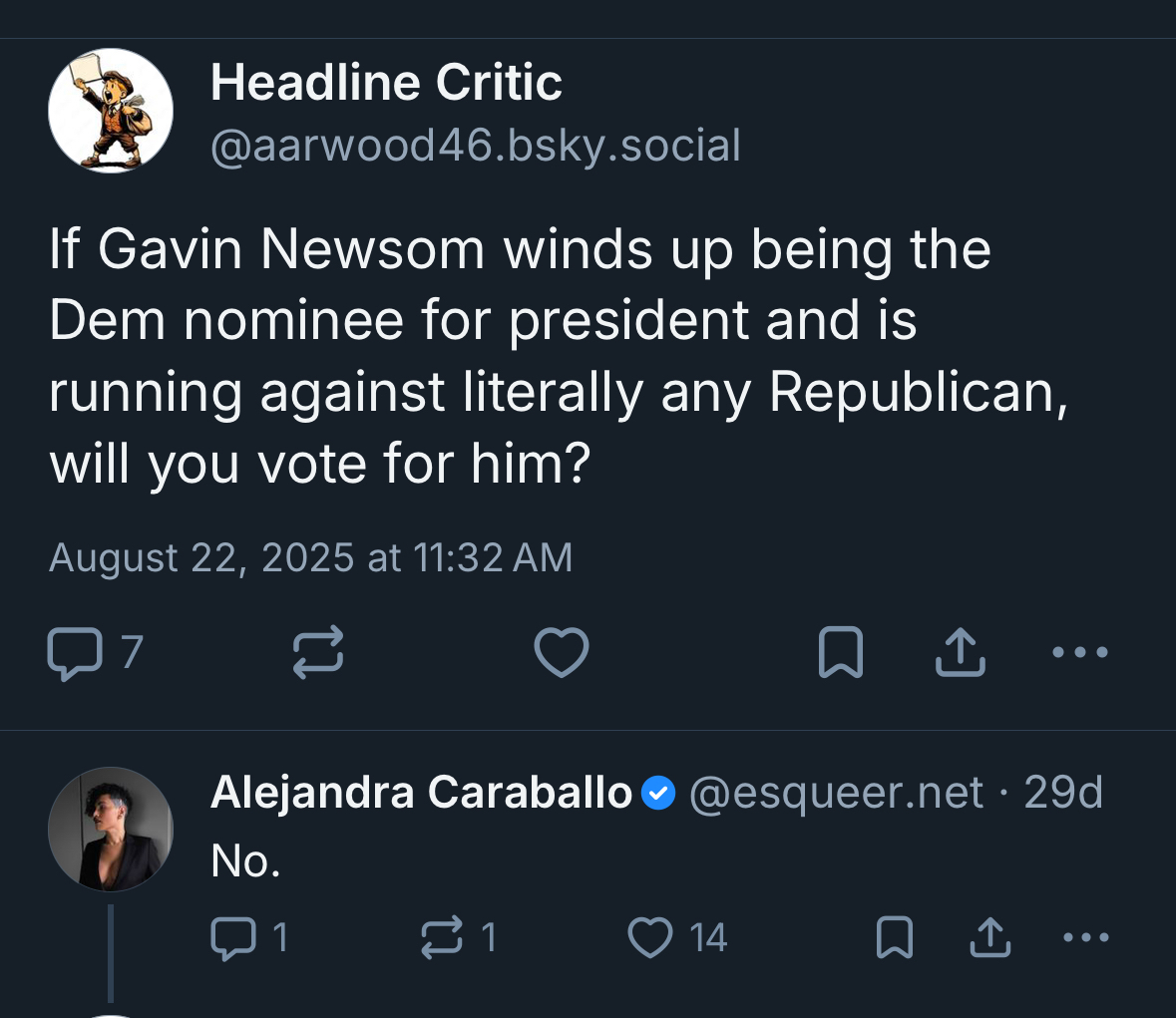Reply to Alejandra Caraballo's "No." comment
1176x1018 pixels.
tap(232, 938)
